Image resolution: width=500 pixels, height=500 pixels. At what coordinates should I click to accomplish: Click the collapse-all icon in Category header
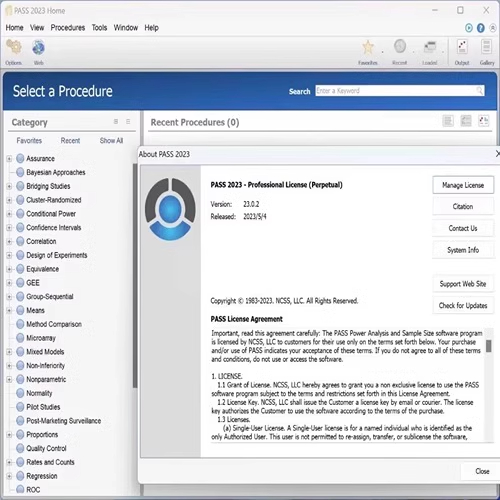point(128,122)
